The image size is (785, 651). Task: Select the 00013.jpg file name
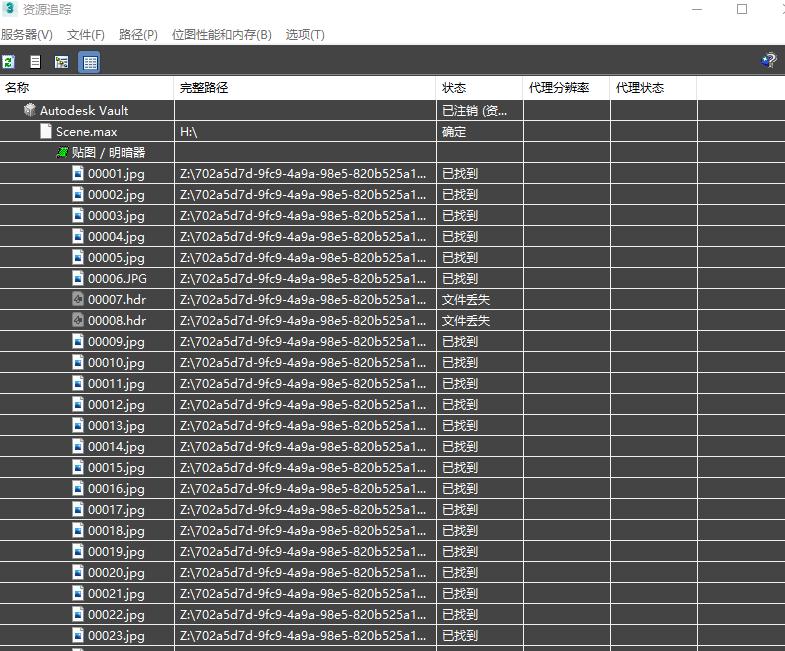tap(116, 426)
